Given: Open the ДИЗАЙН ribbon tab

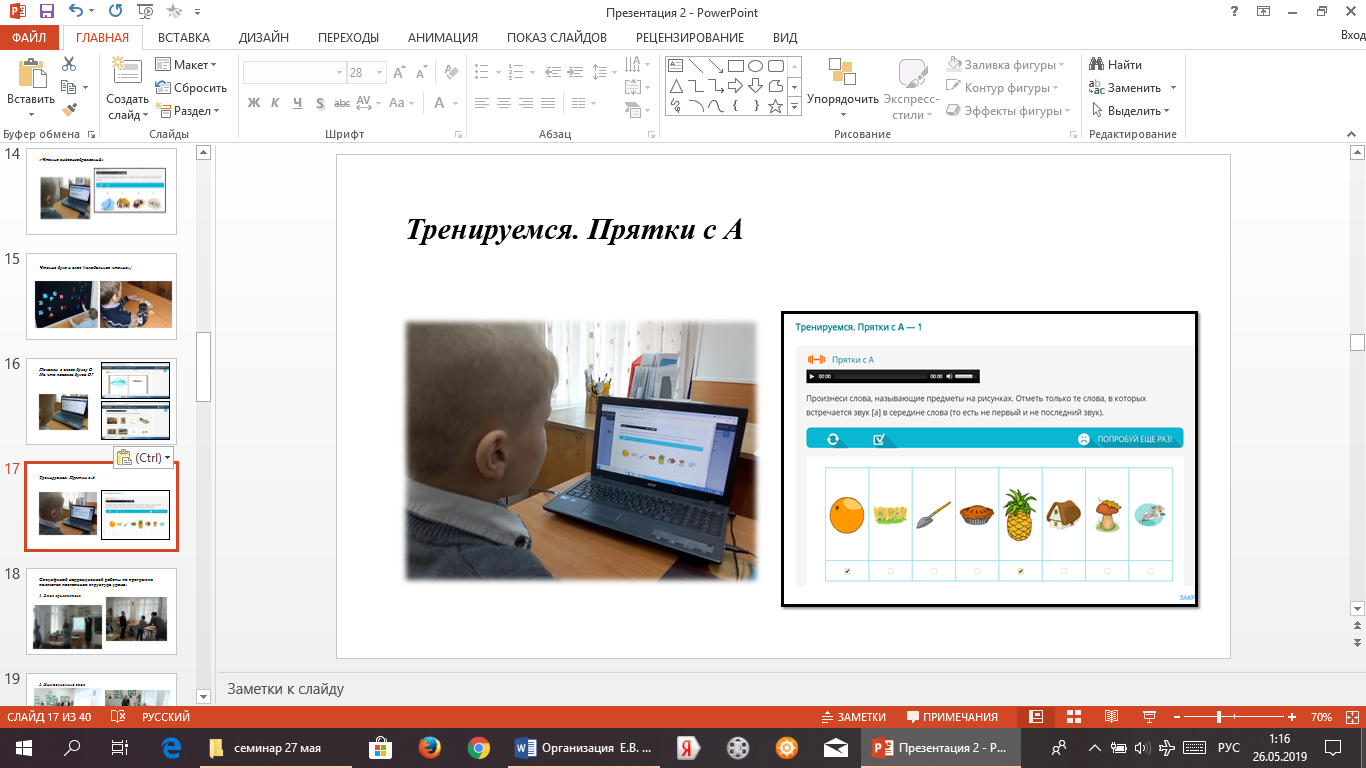Looking at the screenshot, I should point(264,38).
